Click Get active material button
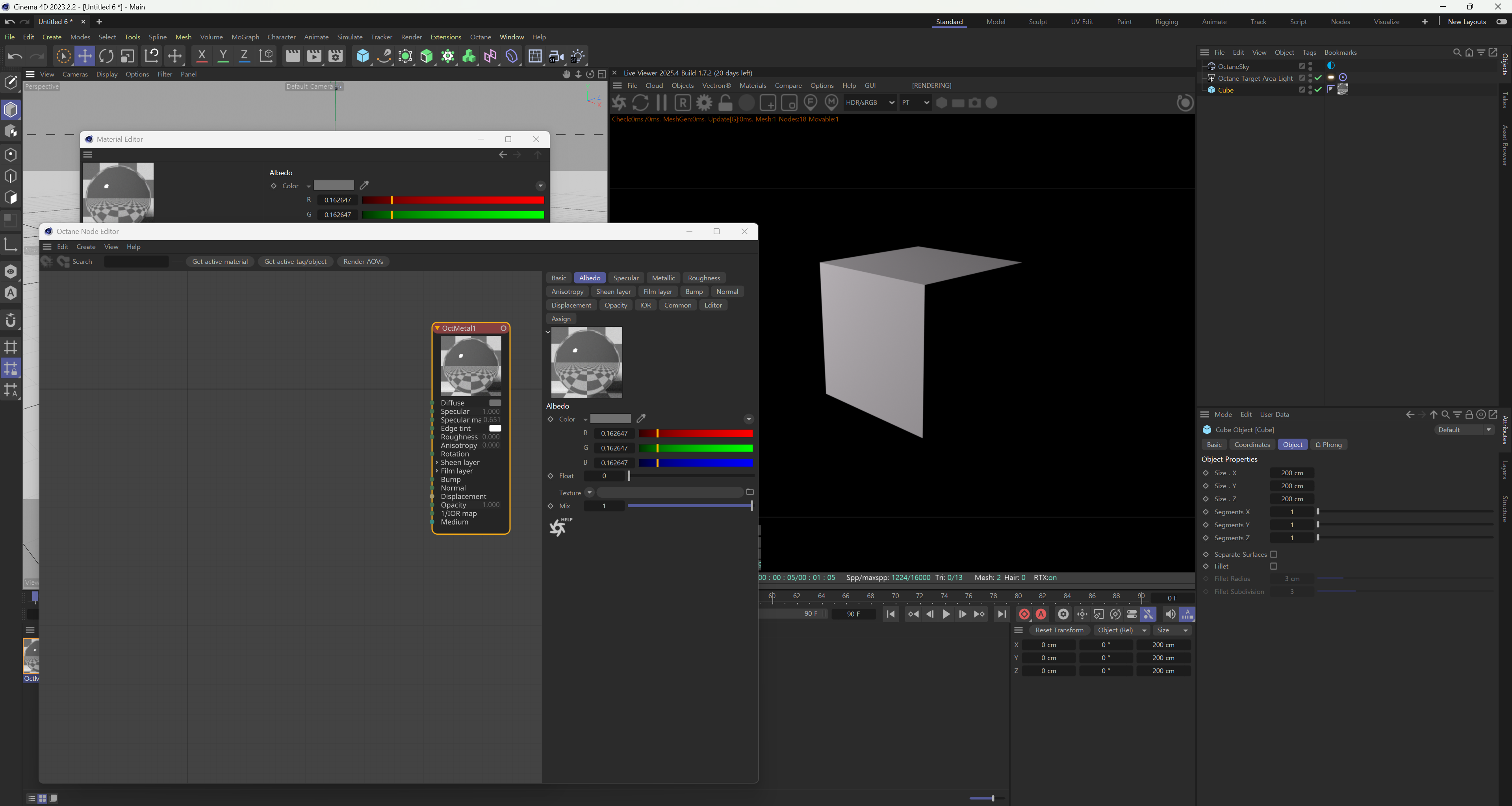The image size is (1512, 806). tap(219, 261)
